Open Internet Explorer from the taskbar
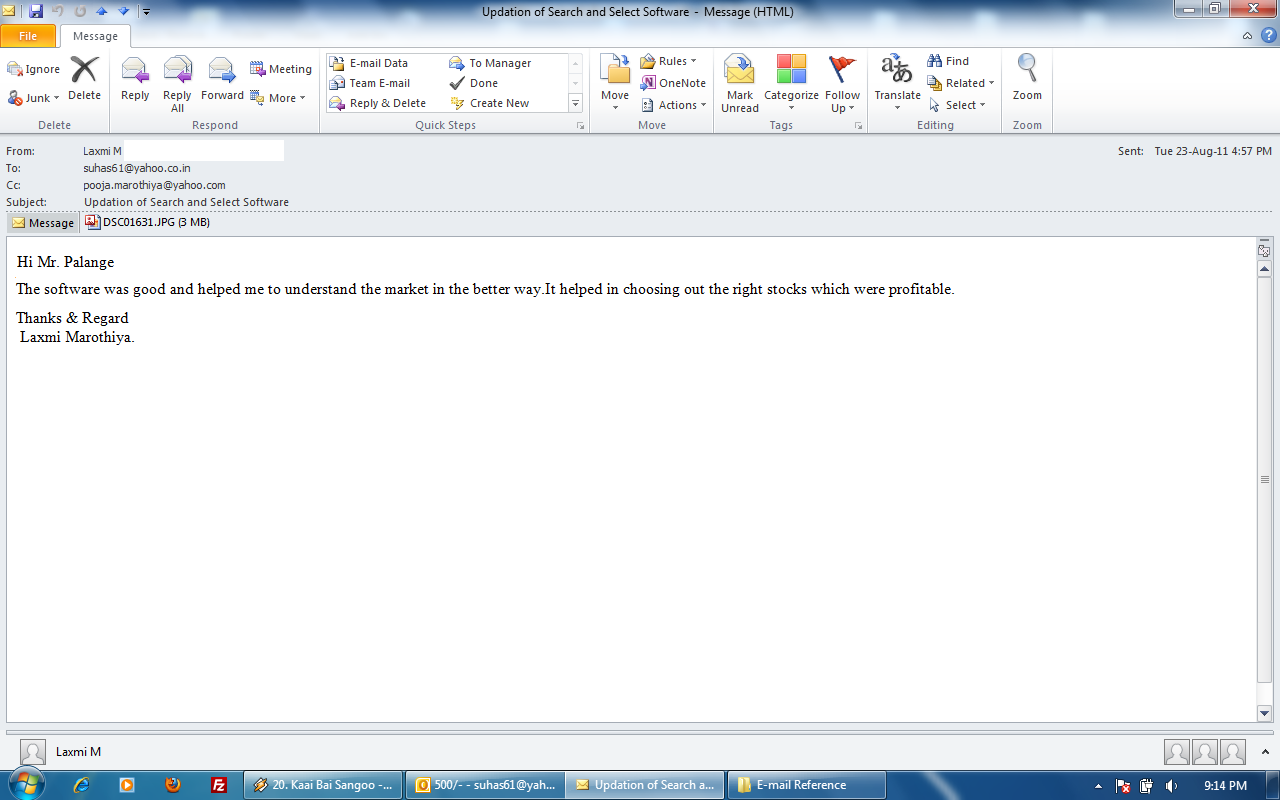 coord(82,785)
